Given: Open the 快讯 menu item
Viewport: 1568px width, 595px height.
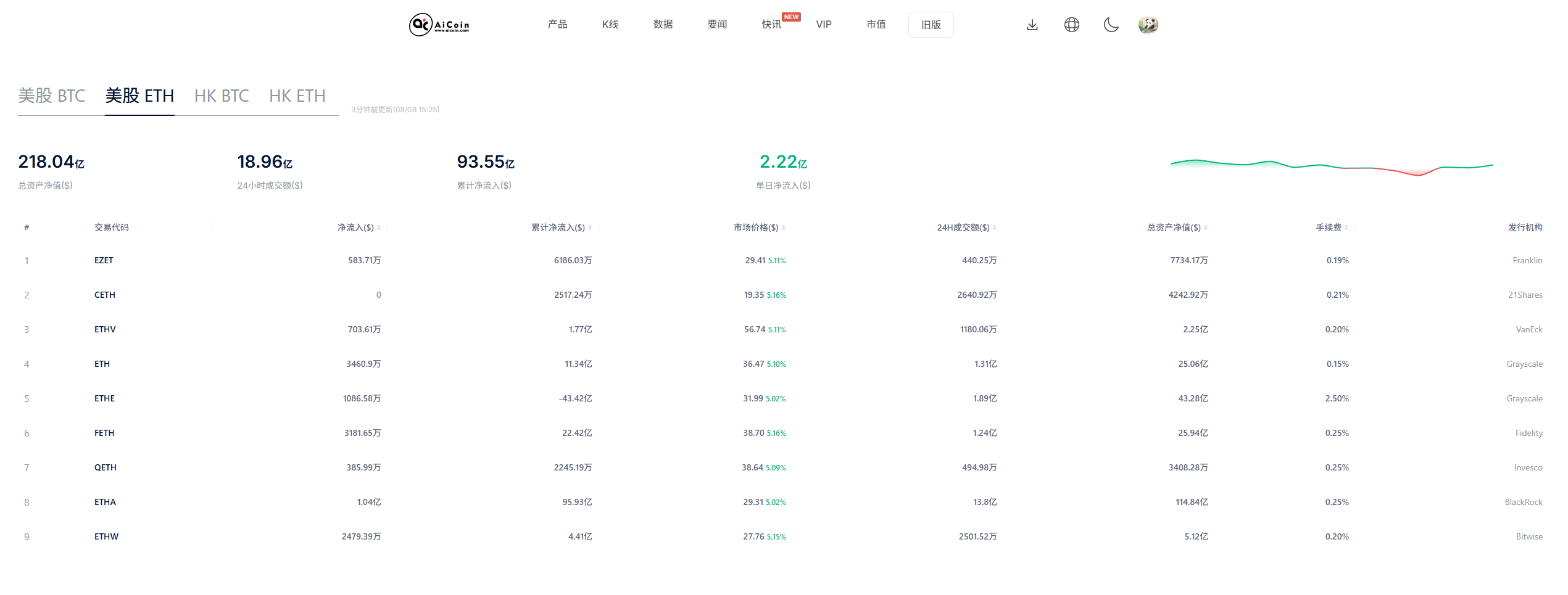Looking at the screenshot, I should pyautogui.click(x=771, y=25).
